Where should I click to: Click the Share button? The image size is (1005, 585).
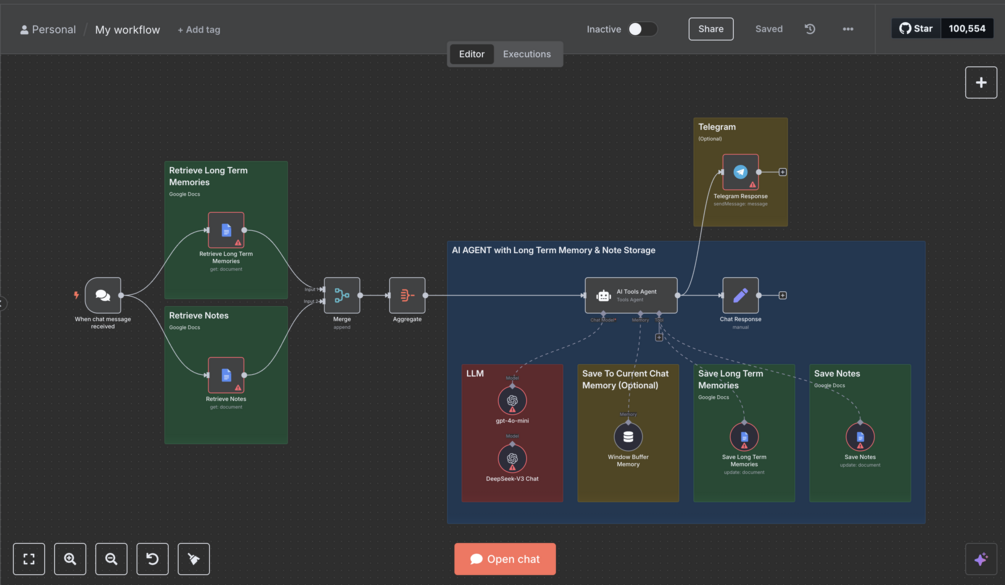coord(711,29)
